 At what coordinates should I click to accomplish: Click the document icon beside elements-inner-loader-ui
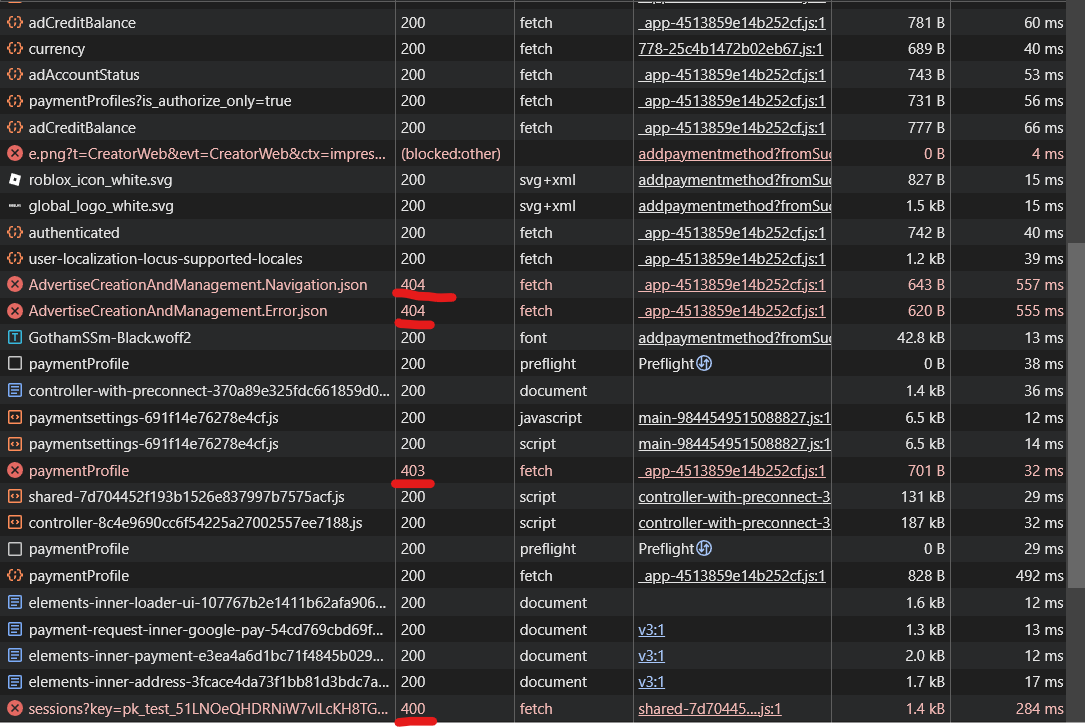[15, 603]
